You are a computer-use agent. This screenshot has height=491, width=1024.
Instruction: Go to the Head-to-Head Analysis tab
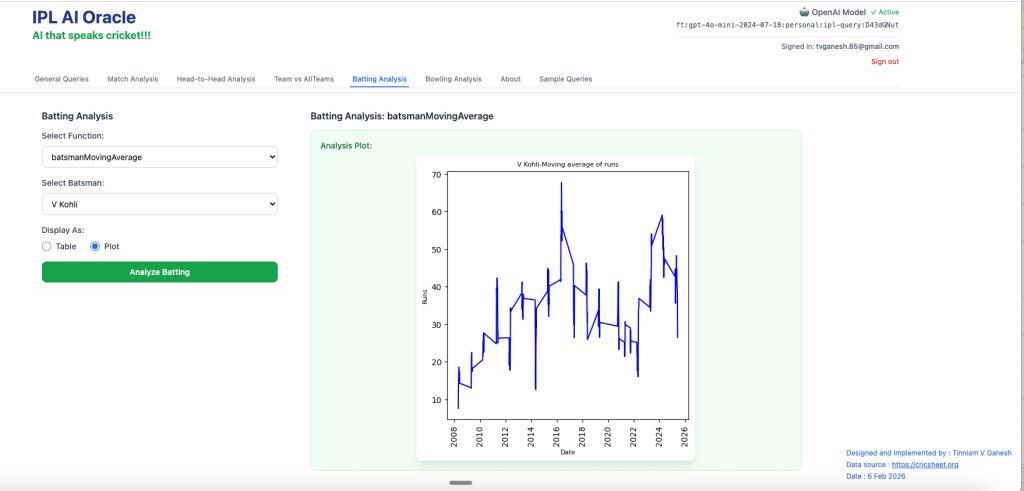click(216, 79)
